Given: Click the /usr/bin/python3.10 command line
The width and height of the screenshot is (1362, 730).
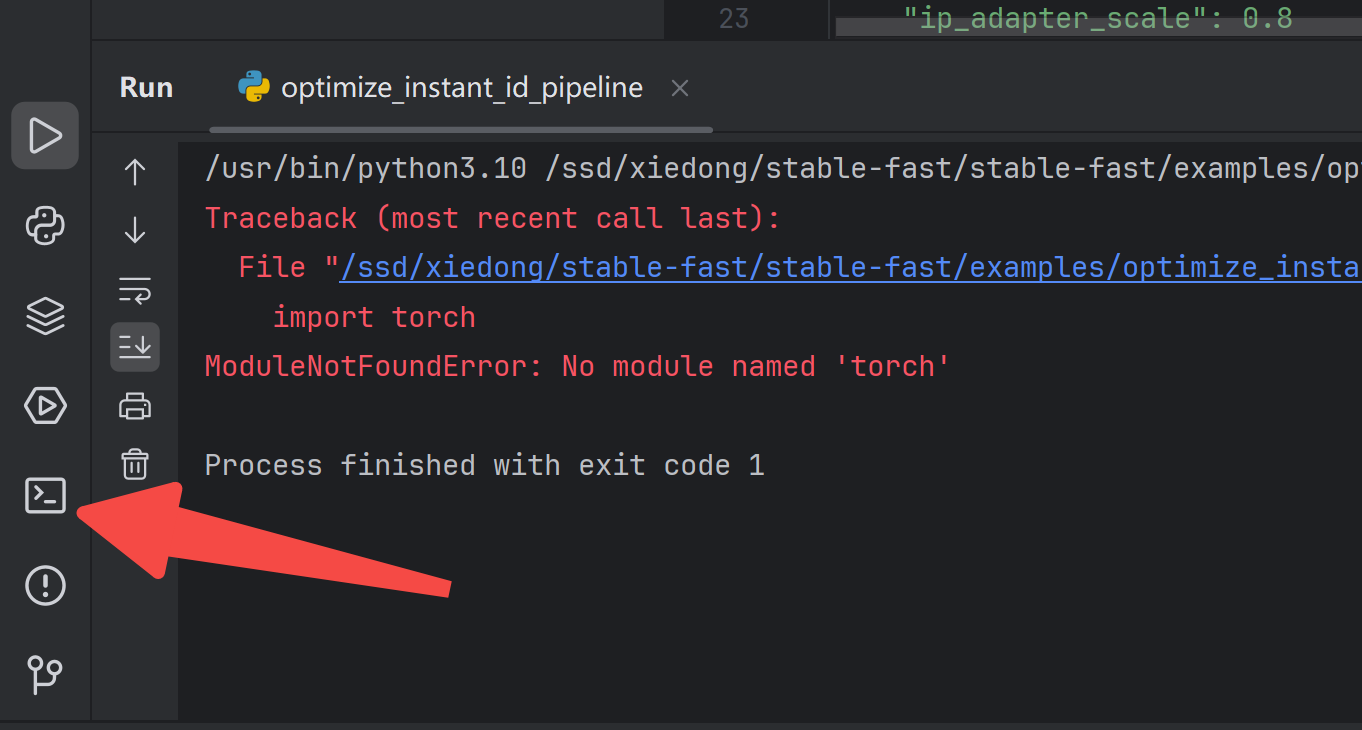Looking at the screenshot, I should pos(783,168).
